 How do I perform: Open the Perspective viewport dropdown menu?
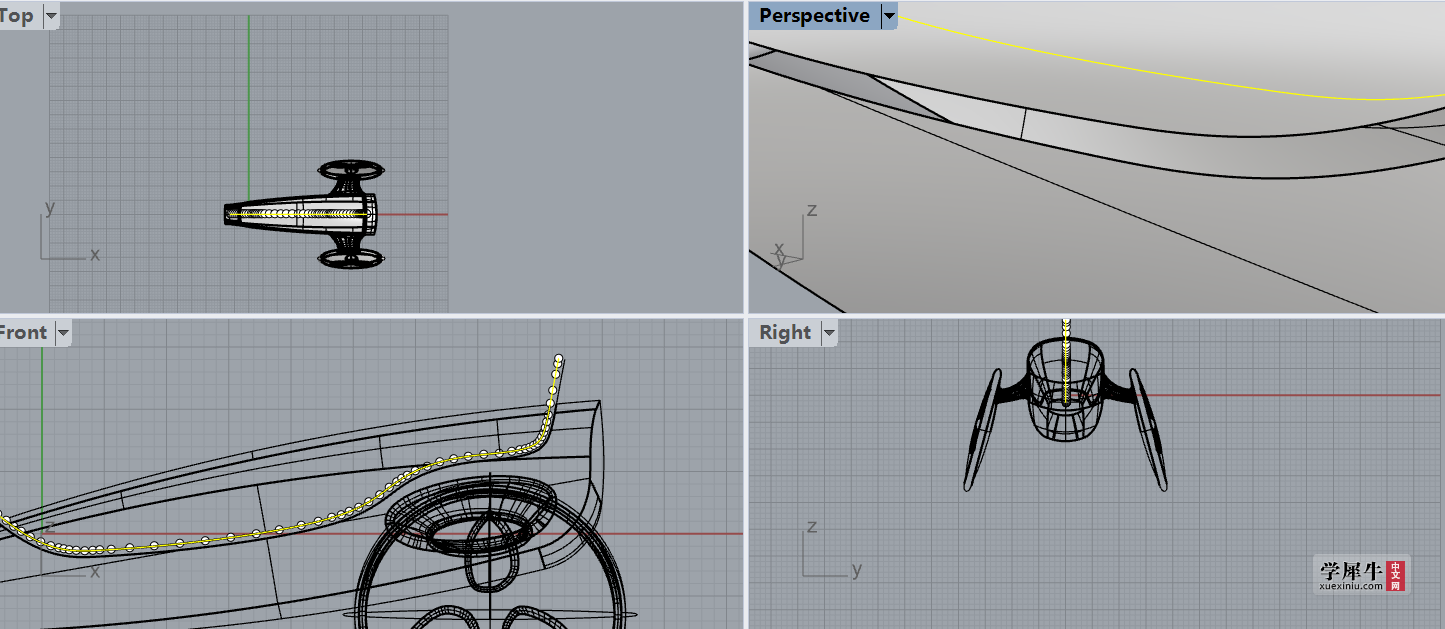tap(888, 16)
